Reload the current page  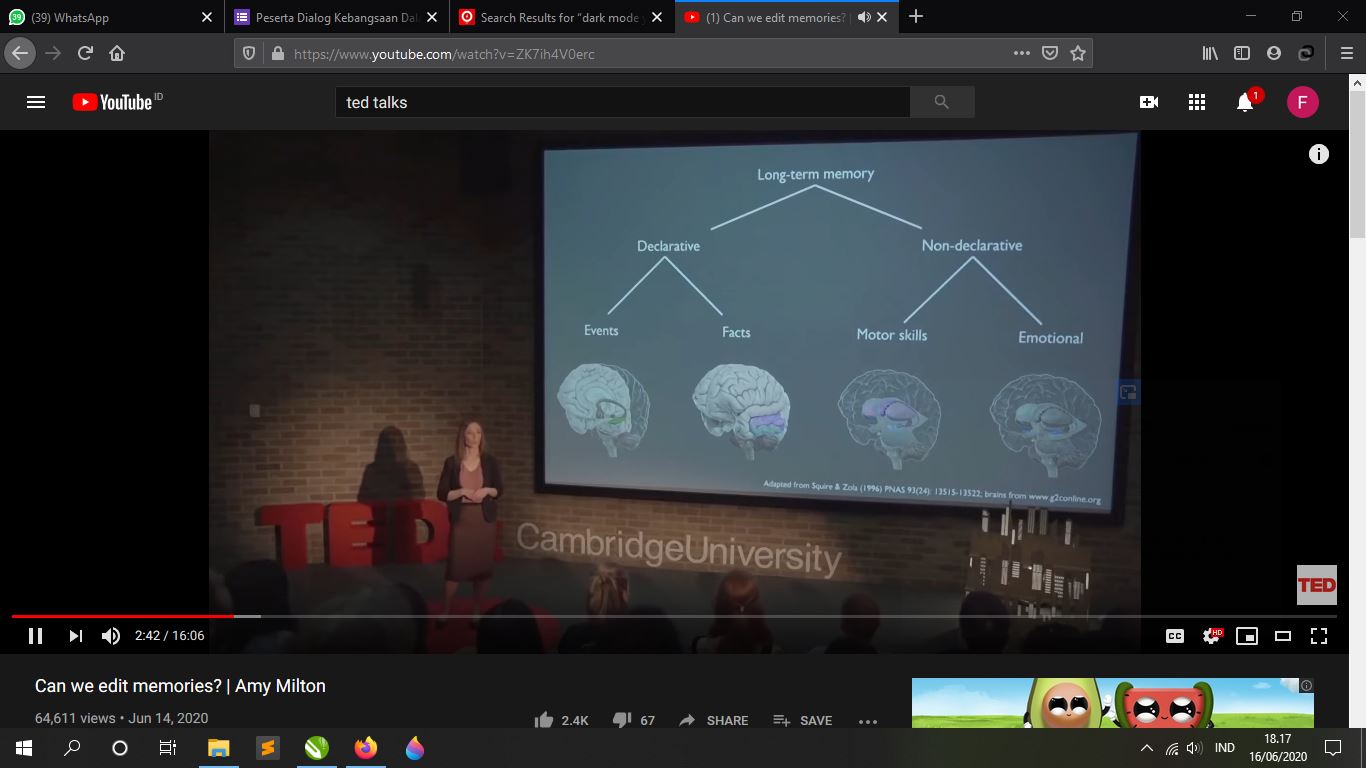pos(85,53)
